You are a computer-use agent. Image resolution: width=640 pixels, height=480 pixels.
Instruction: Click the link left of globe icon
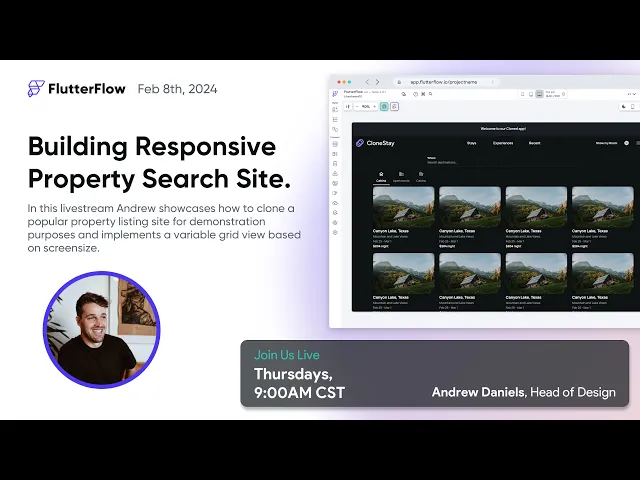pyautogui.click(x=607, y=143)
